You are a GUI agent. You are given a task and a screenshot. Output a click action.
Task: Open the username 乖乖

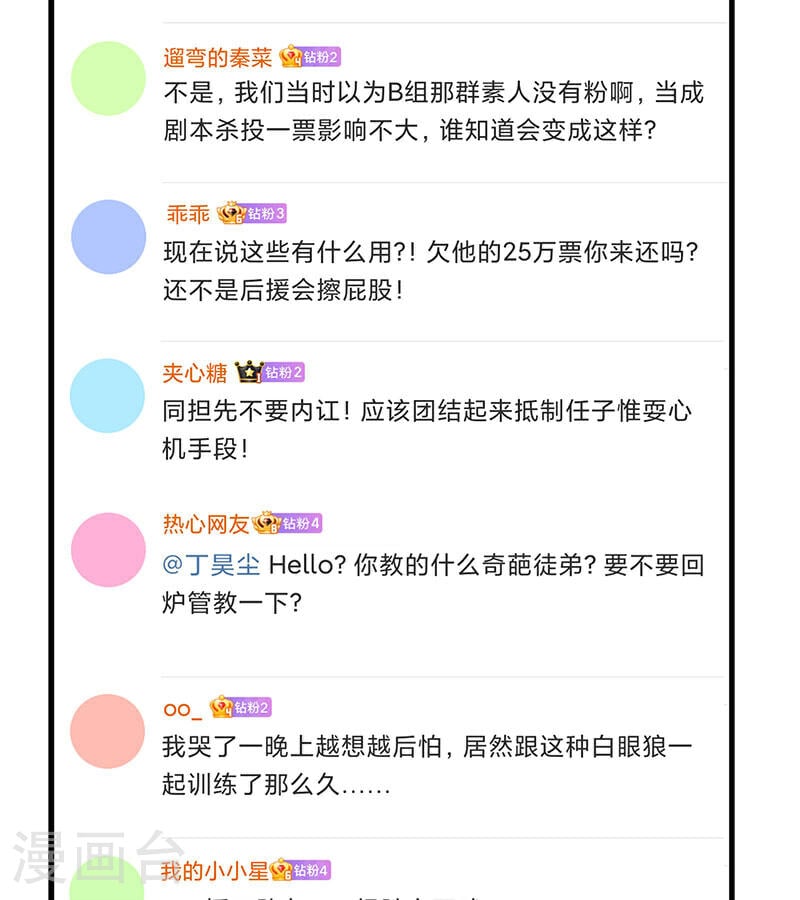[188, 214]
